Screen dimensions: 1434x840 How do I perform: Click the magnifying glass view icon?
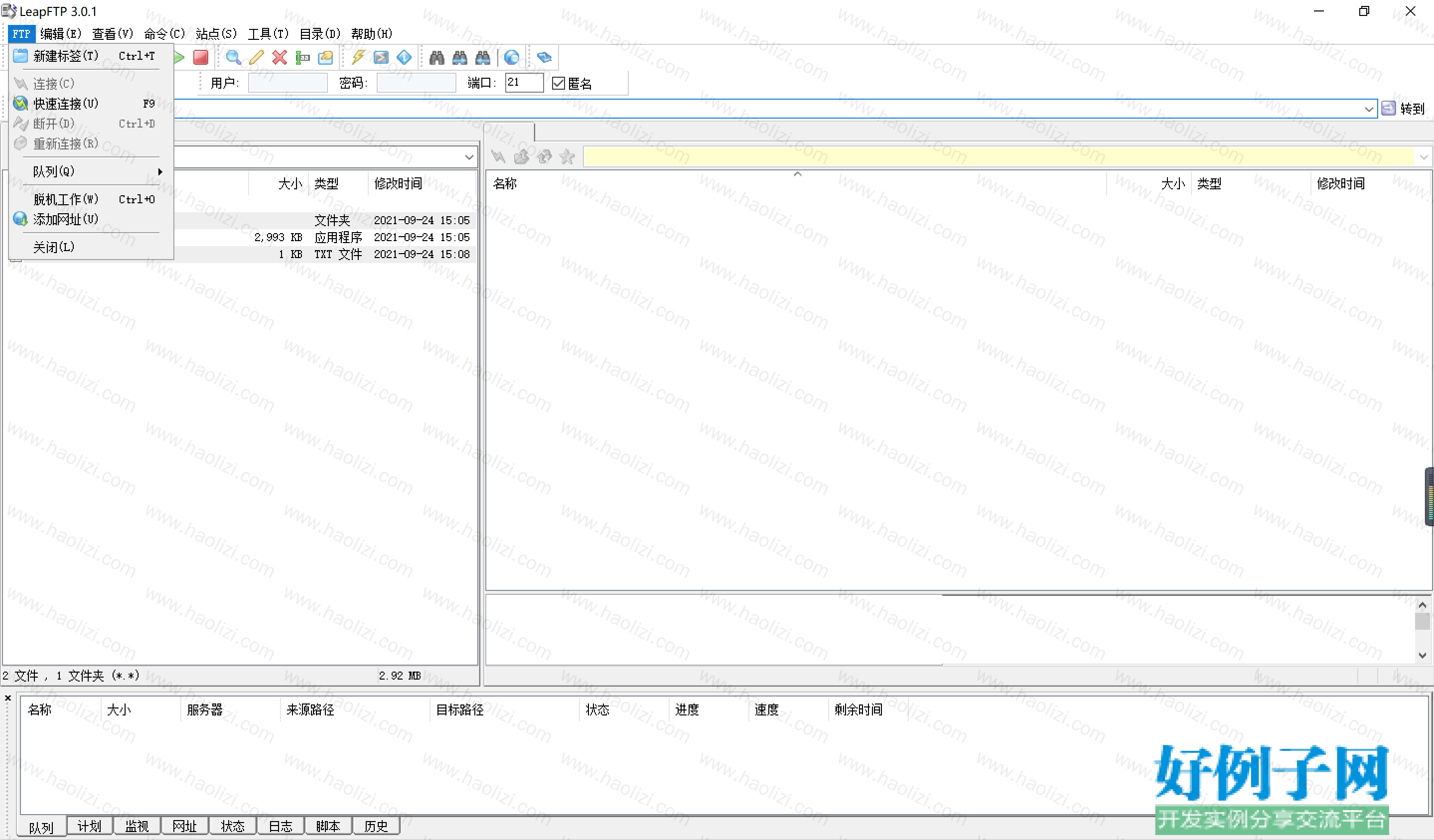click(233, 57)
